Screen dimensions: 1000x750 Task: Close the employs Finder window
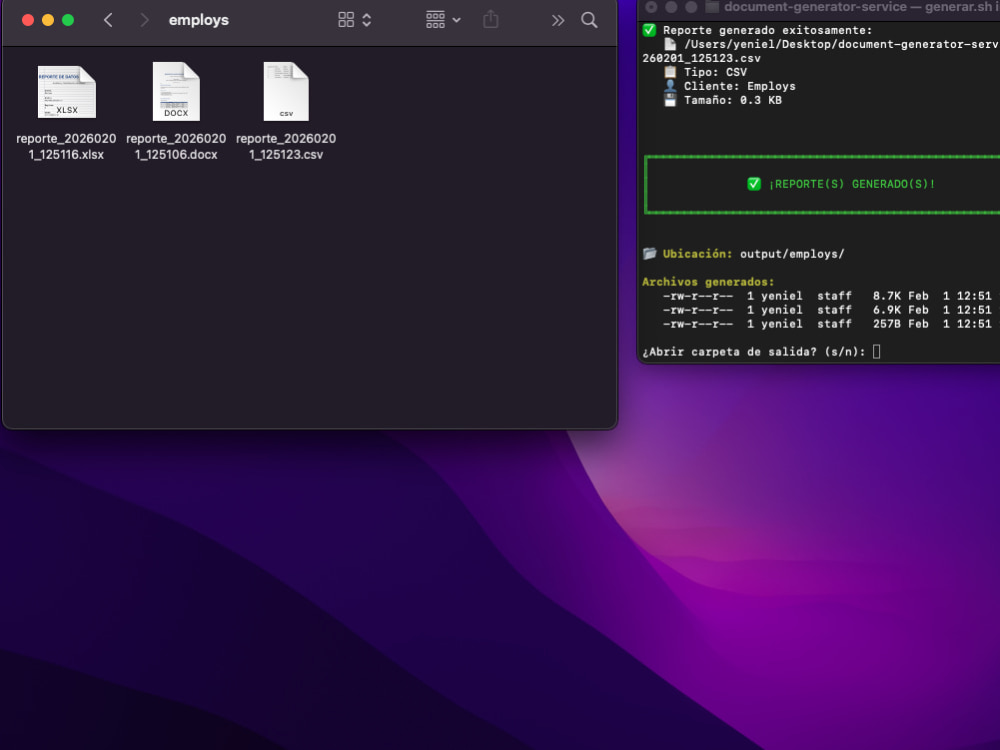coord(27,20)
